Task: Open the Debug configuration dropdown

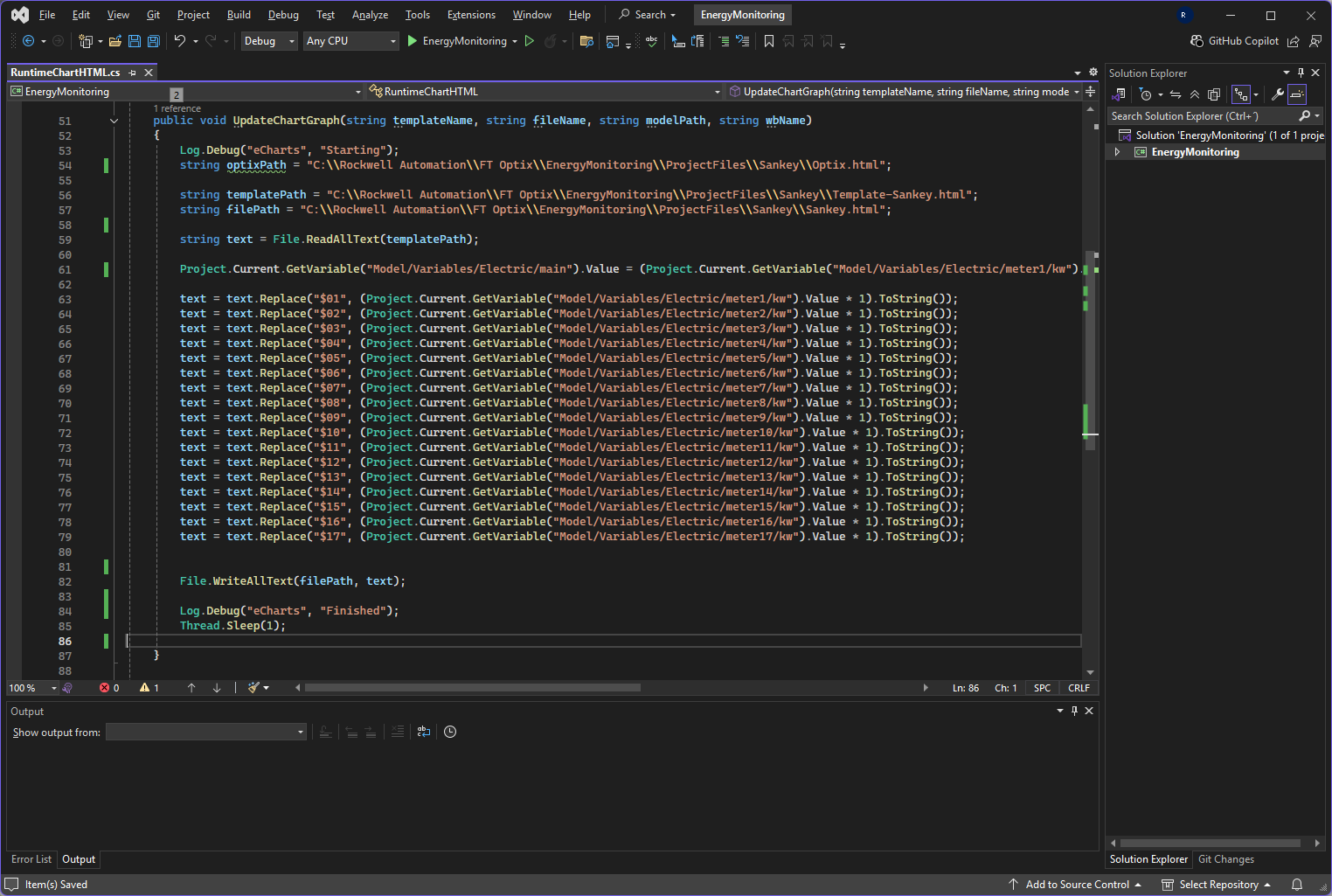Action: click(268, 41)
